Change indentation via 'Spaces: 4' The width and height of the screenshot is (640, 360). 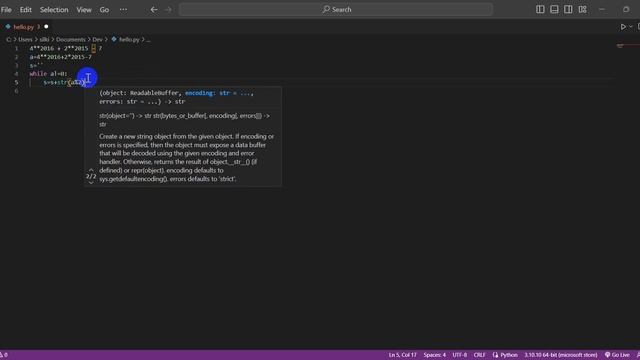(x=434, y=355)
